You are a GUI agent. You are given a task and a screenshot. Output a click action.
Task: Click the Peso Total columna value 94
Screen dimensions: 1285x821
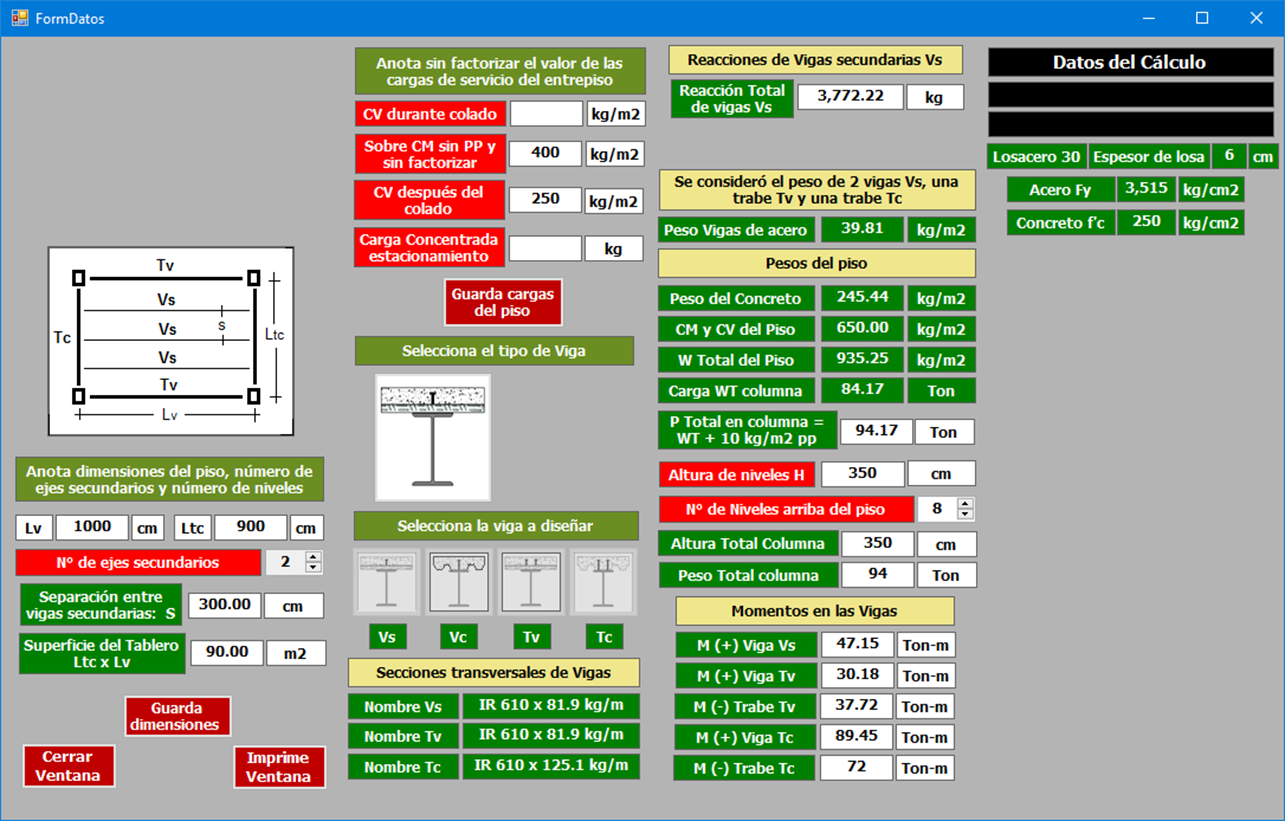point(878,575)
